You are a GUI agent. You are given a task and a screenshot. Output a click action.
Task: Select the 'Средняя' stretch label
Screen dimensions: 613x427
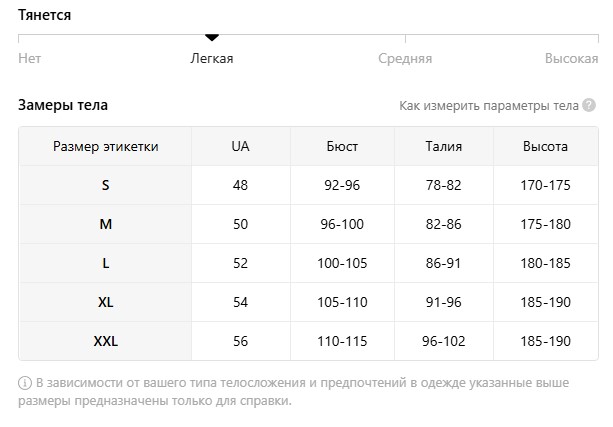click(405, 59)
